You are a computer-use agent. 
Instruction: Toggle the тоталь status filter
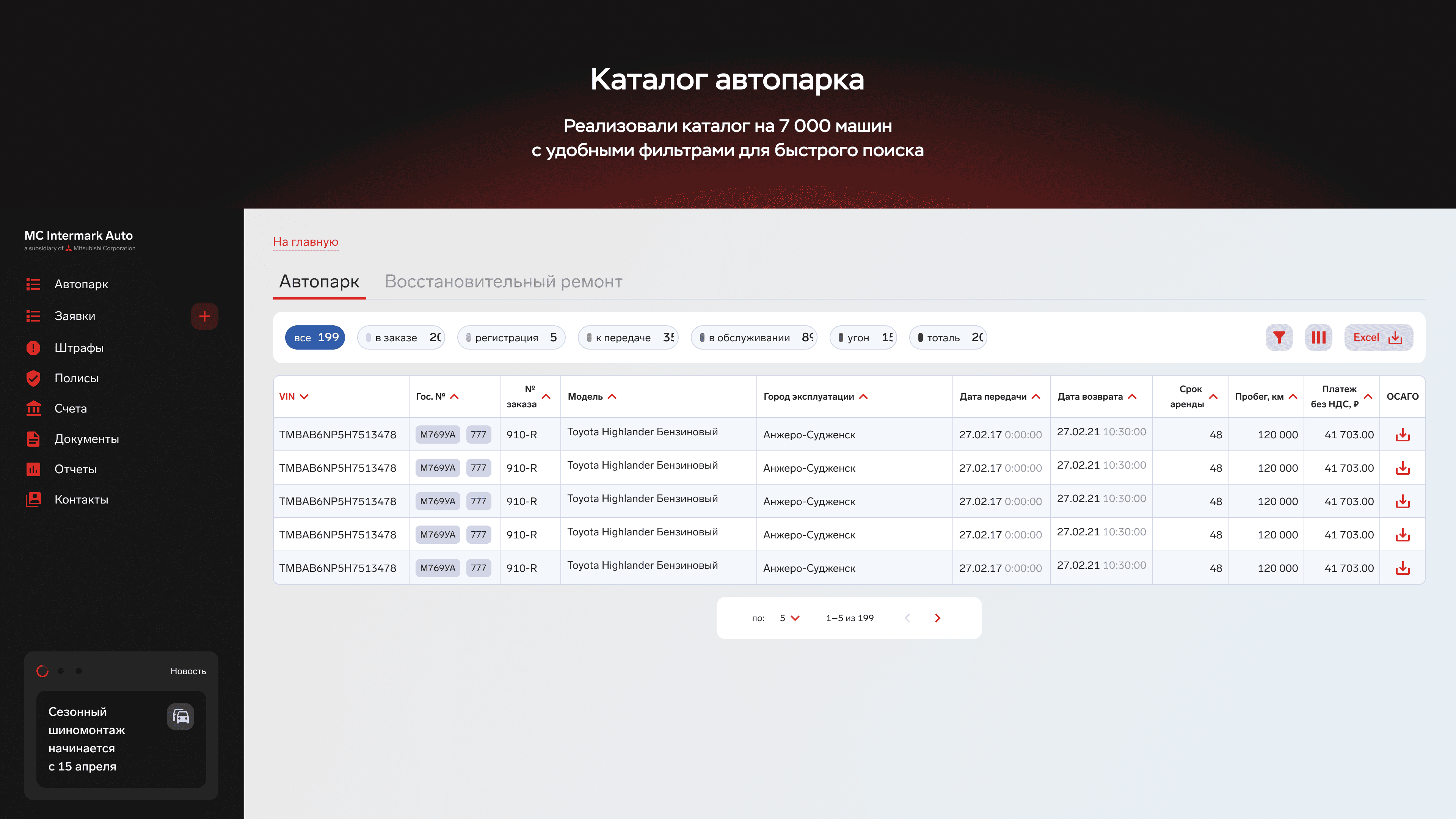(948, 337)
